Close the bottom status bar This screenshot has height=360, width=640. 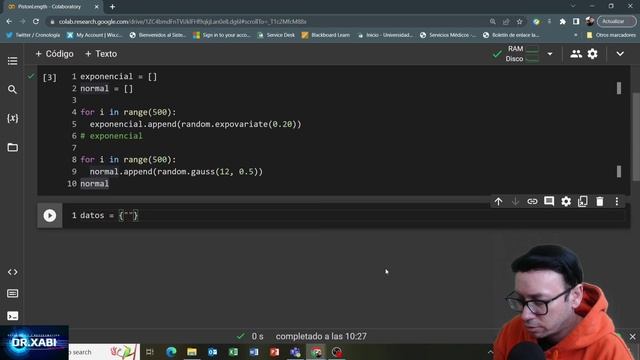click(632, 337)
